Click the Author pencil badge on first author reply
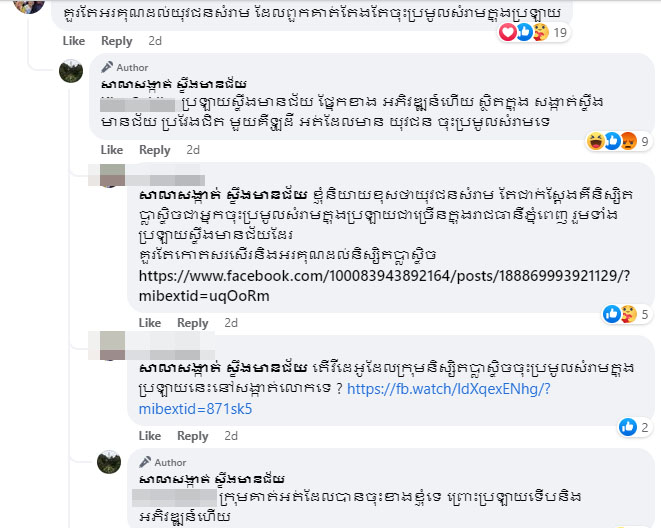The image size is (661, 528). pos(124,67)
